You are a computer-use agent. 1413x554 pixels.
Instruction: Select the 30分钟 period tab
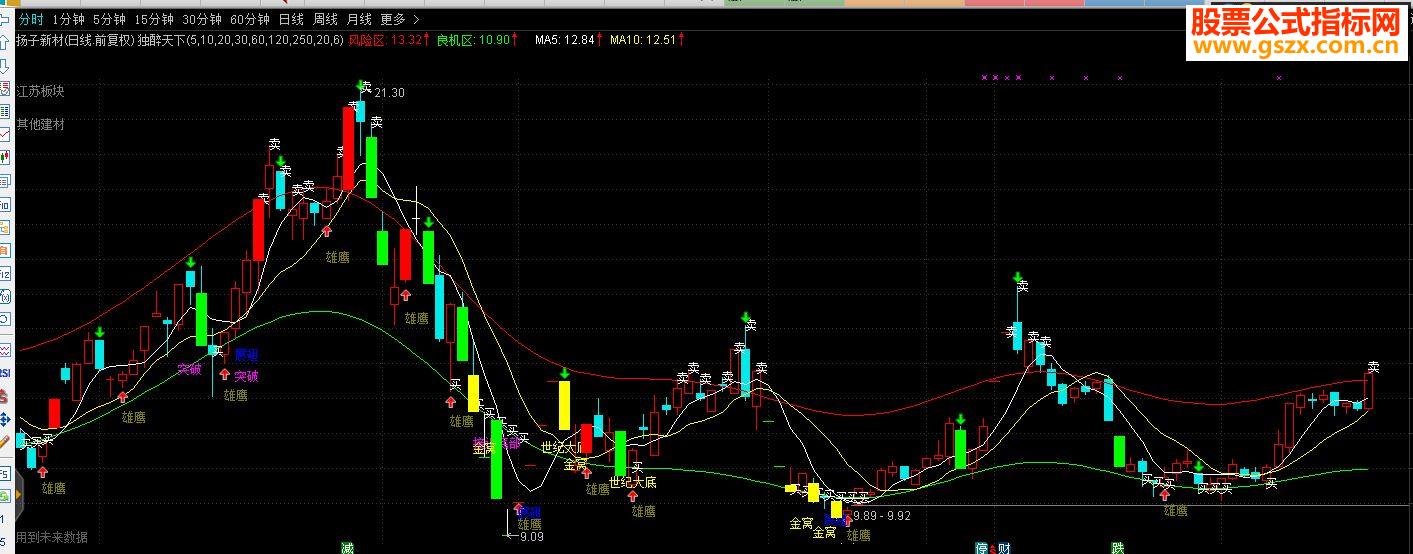click(202, 19)
